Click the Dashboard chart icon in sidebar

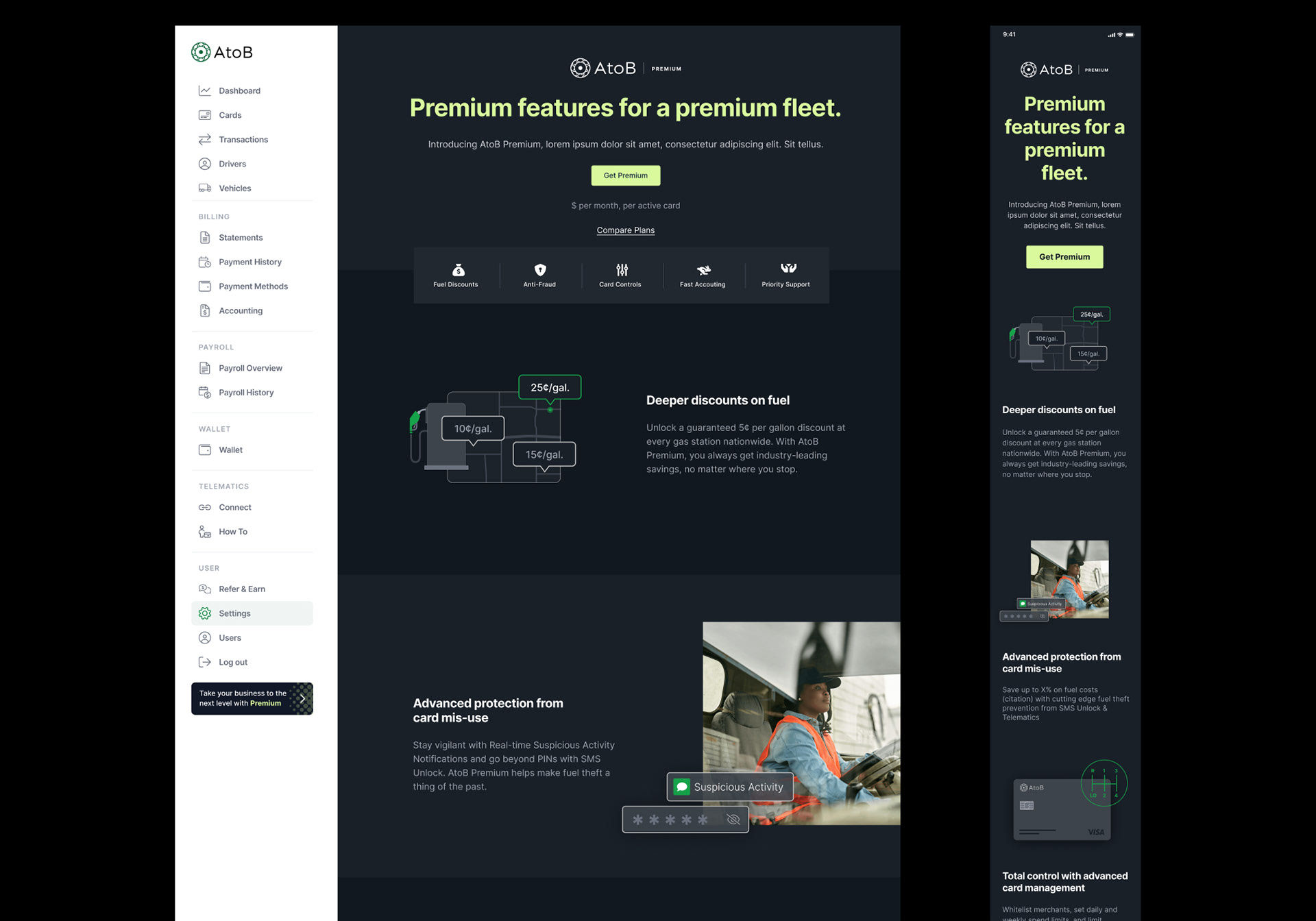coord(204,90)
